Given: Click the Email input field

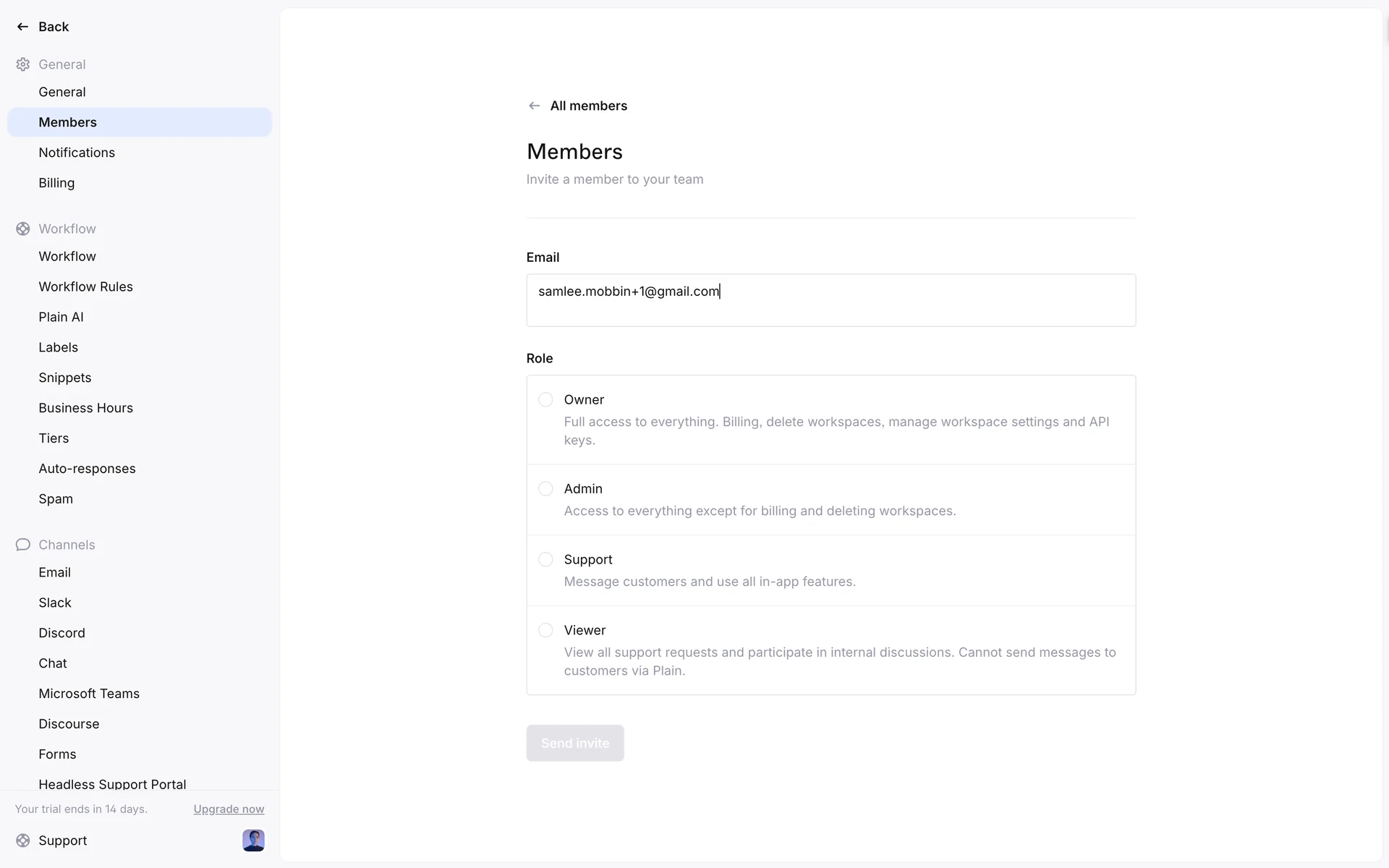Looking at the screenshot, I should pyautogui.click(x=831, y=300).
